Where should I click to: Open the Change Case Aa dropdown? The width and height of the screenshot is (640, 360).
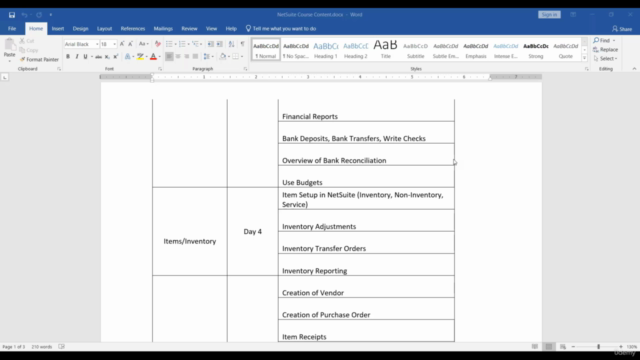144,44
